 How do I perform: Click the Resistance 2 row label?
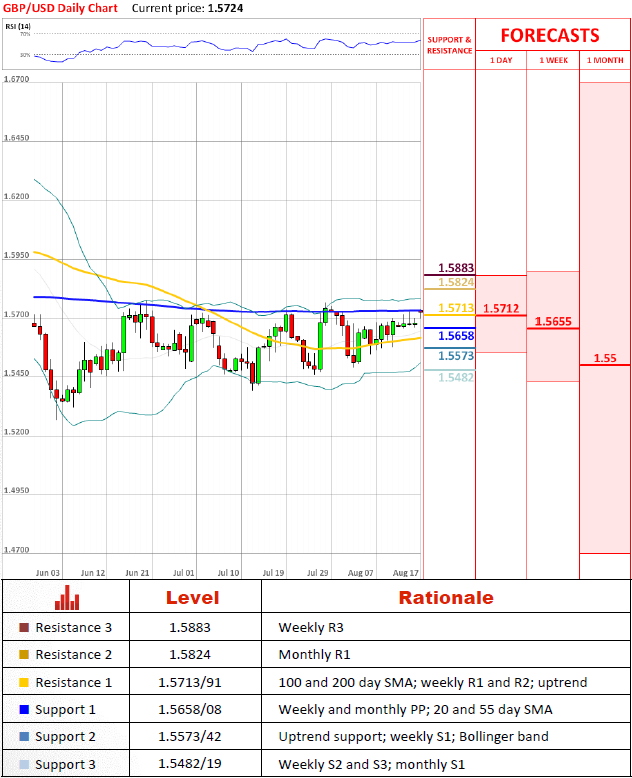coord(73,655)
